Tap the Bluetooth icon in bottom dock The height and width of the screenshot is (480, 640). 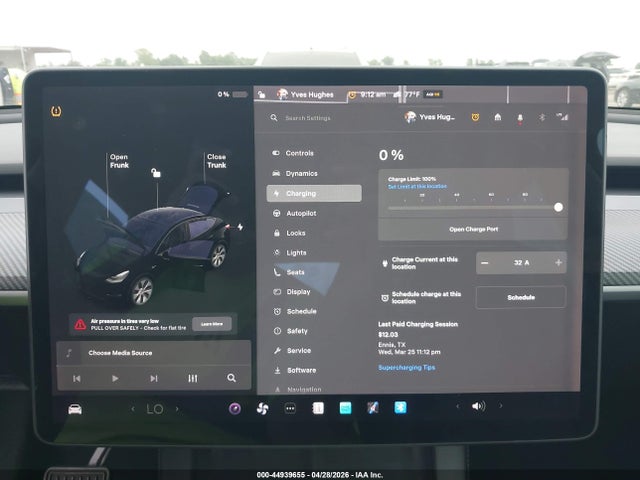[400, 407]
